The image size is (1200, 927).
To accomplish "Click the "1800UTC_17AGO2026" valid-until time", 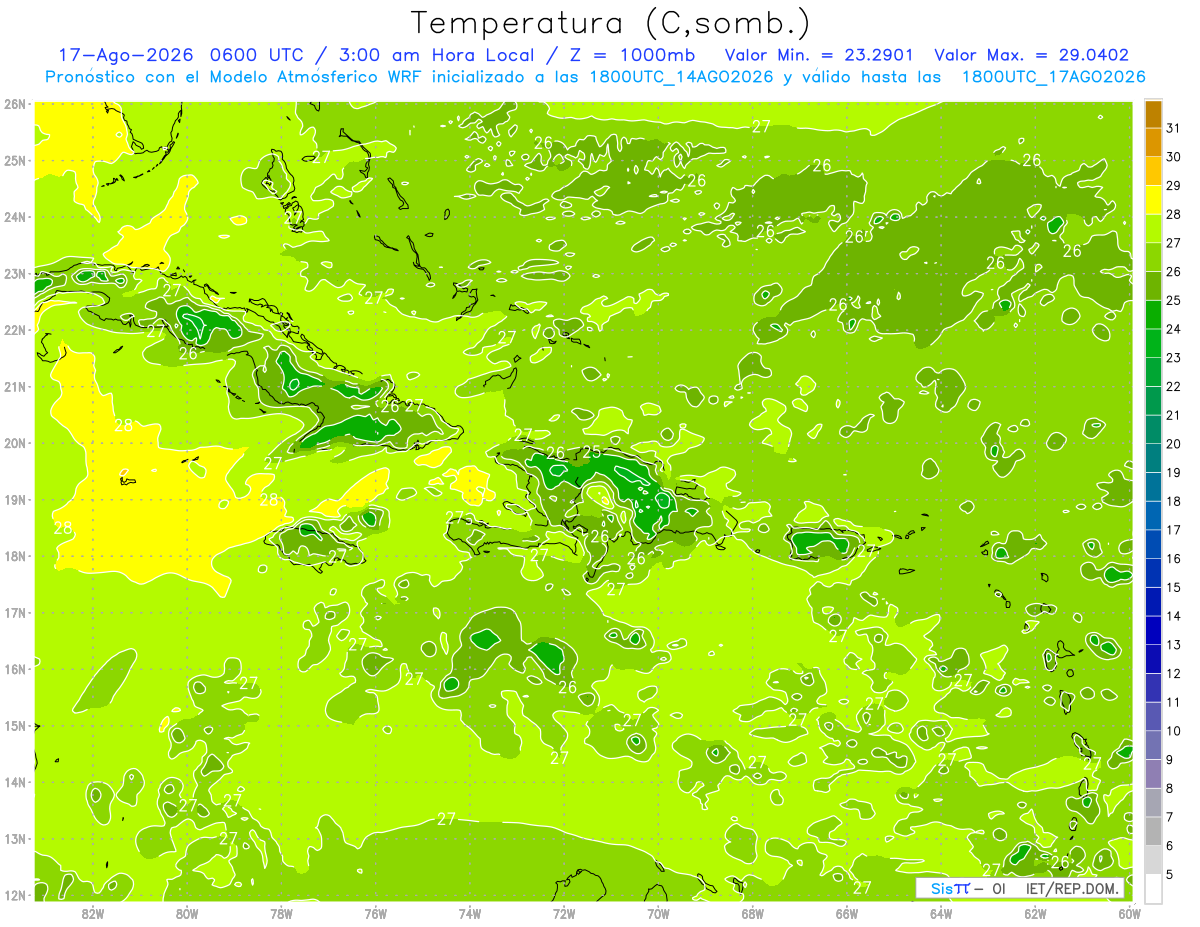I will [1052, 77].
